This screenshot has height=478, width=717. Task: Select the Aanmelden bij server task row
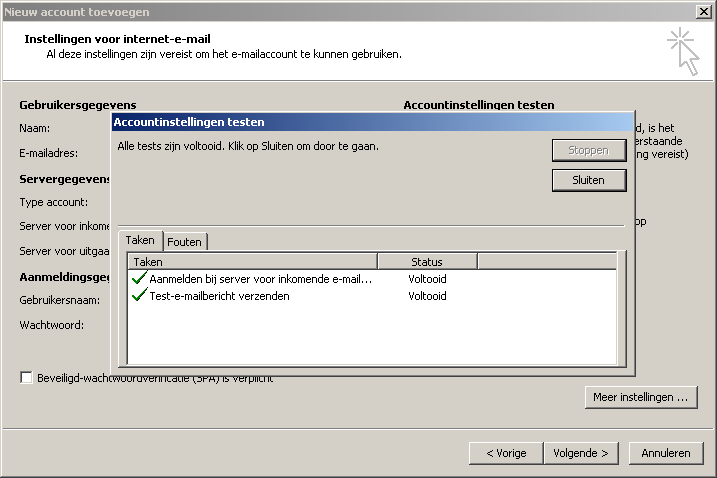(x=260, y=279)
